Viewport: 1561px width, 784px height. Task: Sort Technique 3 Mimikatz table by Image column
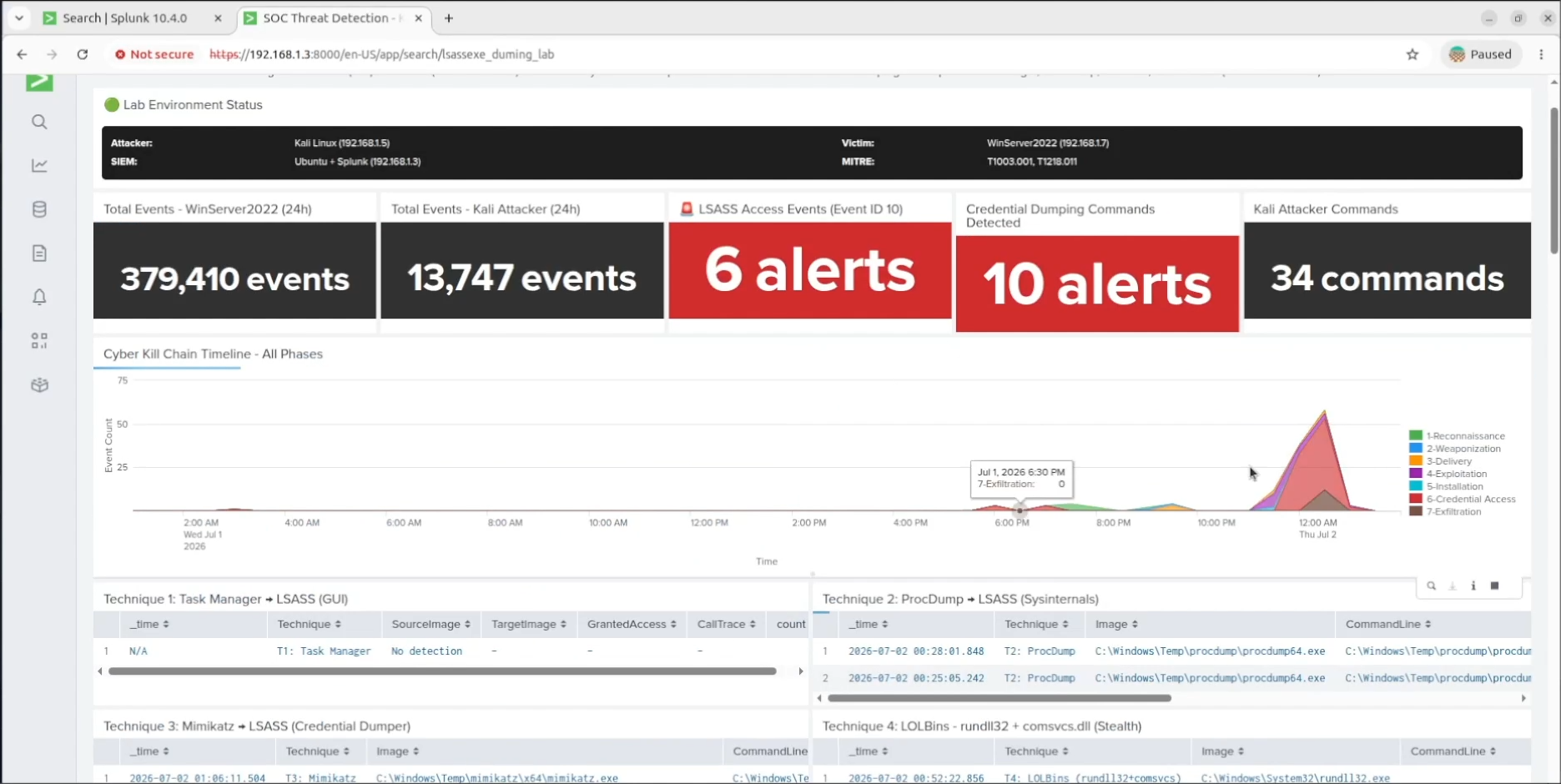pos(397,751)
